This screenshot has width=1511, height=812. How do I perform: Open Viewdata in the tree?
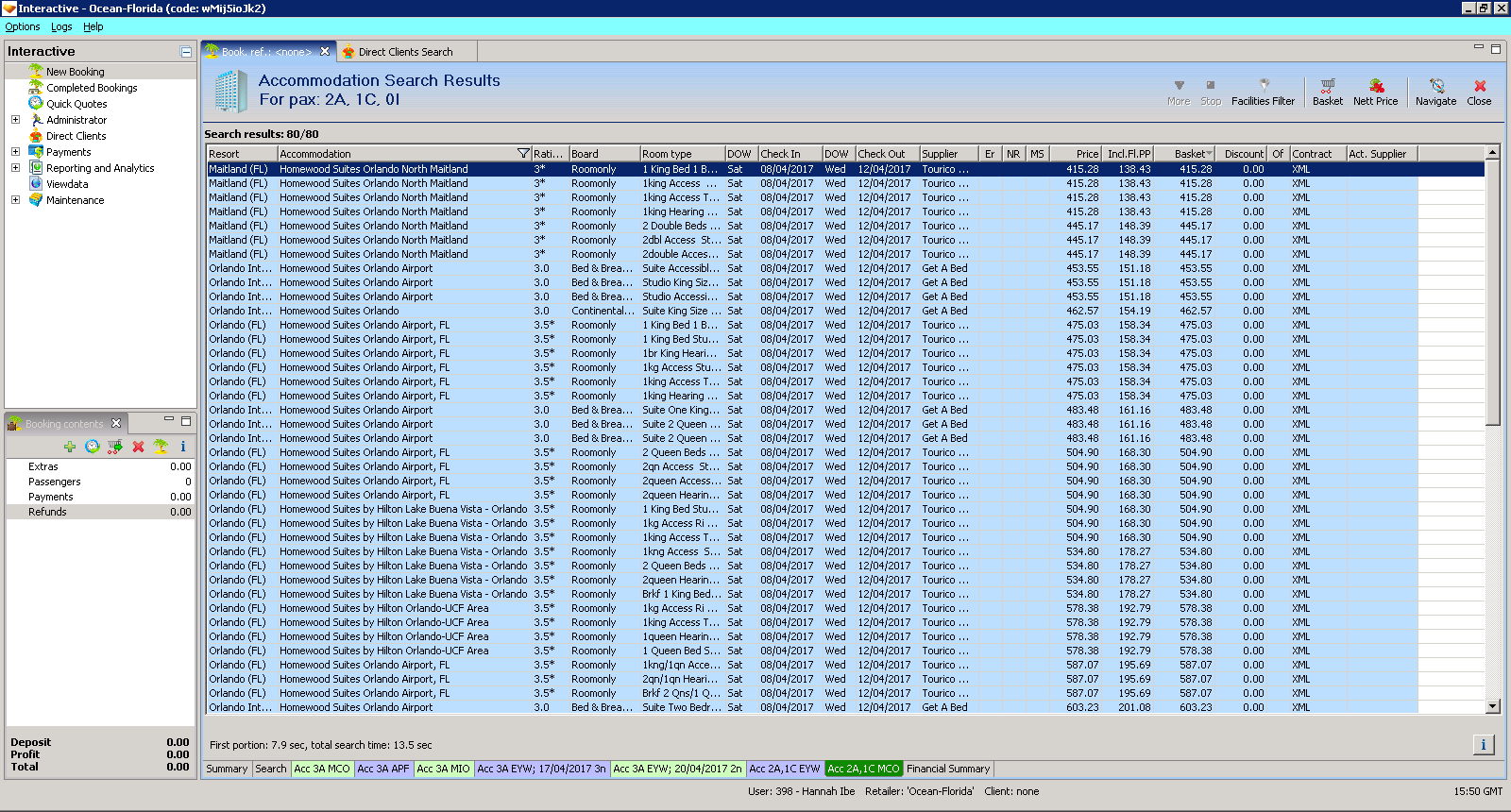tap(67, 184)
